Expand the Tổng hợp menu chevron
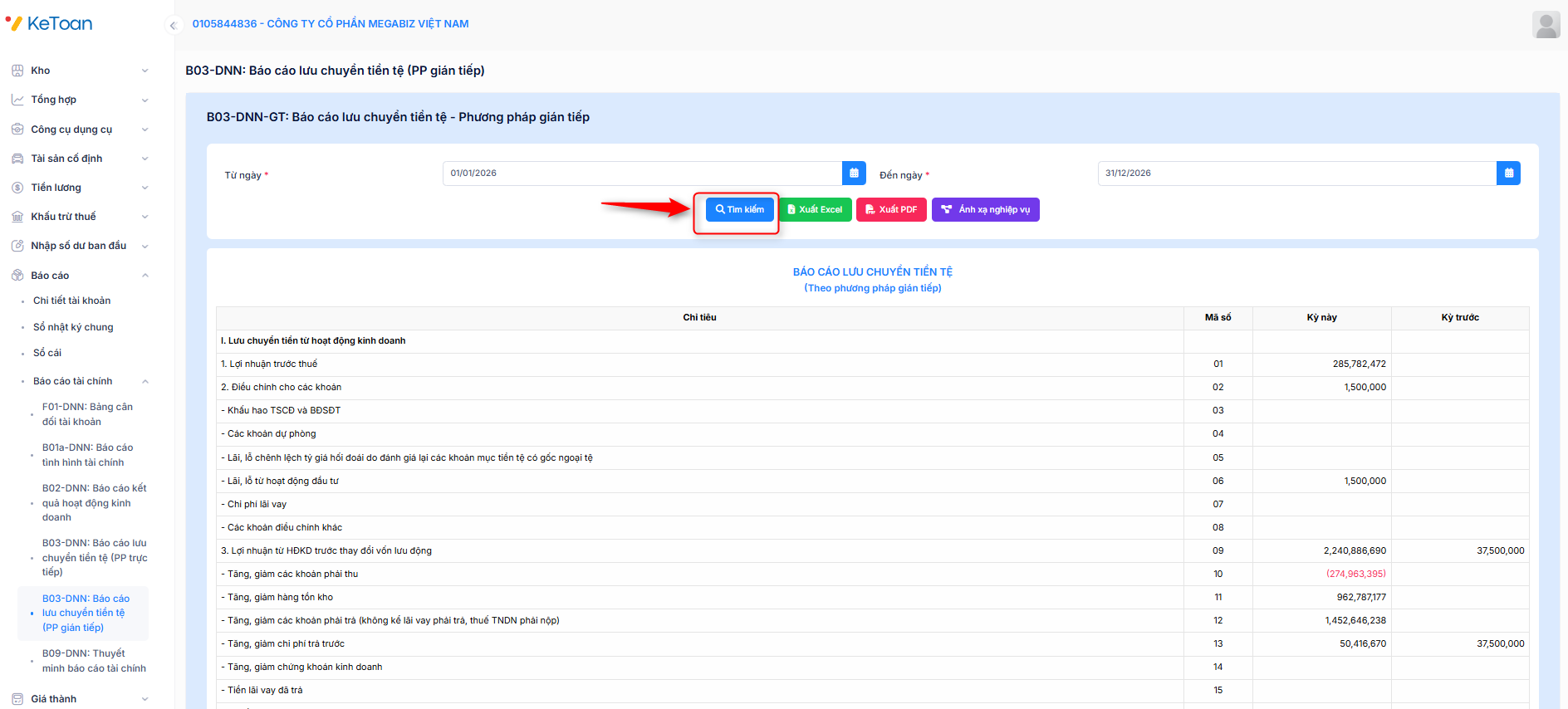Viewport: 1568px width, 709px height. [145, 100]
